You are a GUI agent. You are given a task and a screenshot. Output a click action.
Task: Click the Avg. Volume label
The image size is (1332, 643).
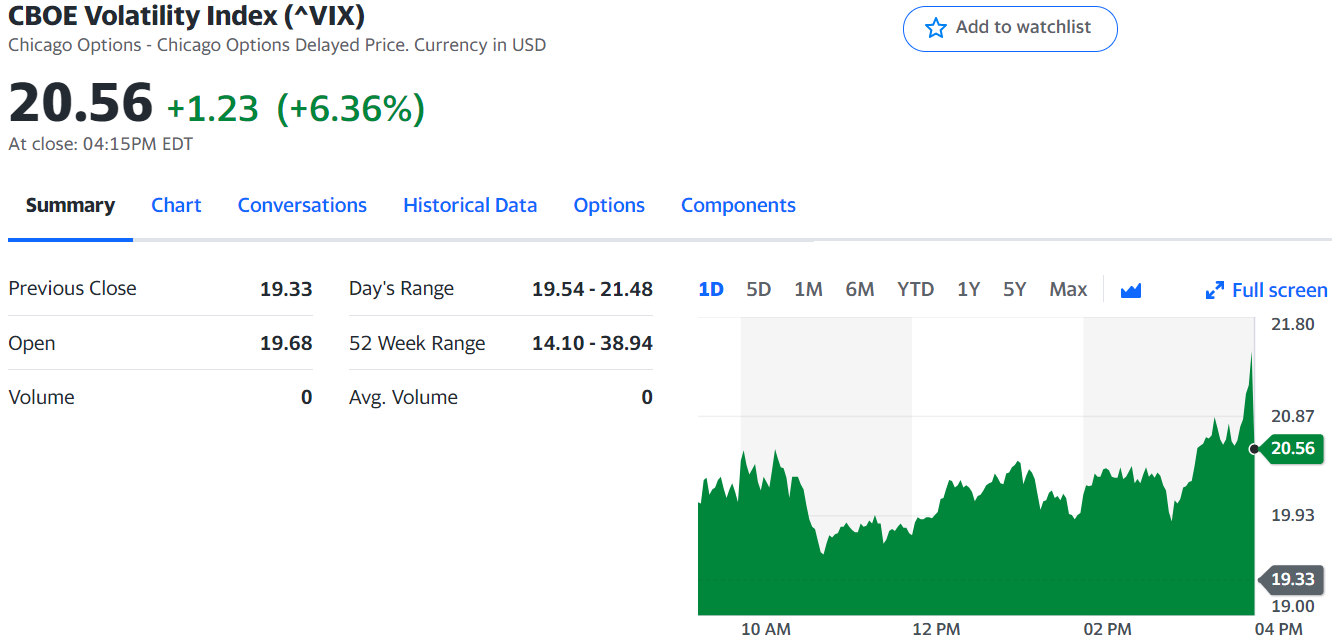[403, 397]
